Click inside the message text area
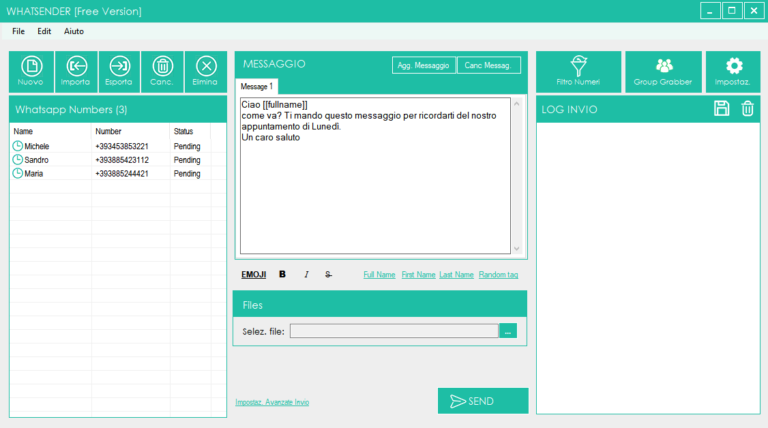The image size is (768, 428). click(x=375, y=176)
